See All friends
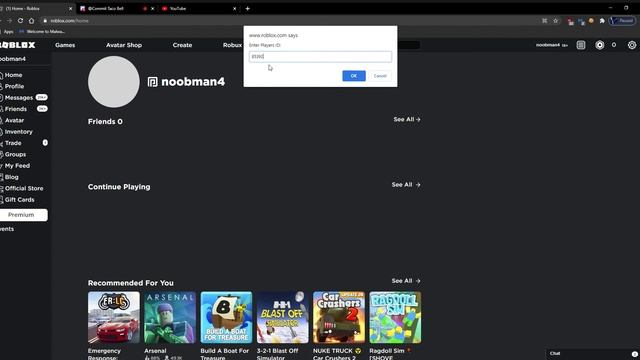 coord(407,120)
